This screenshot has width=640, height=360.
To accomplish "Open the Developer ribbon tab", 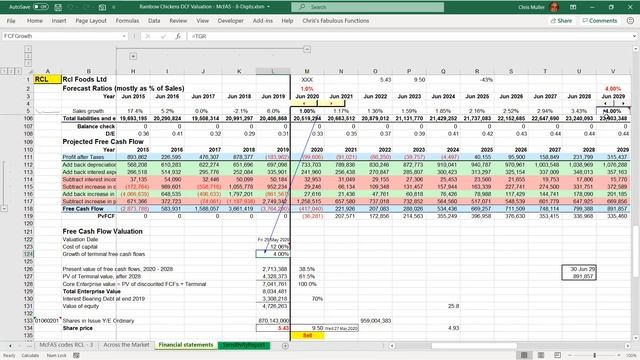I will (230, 20).
